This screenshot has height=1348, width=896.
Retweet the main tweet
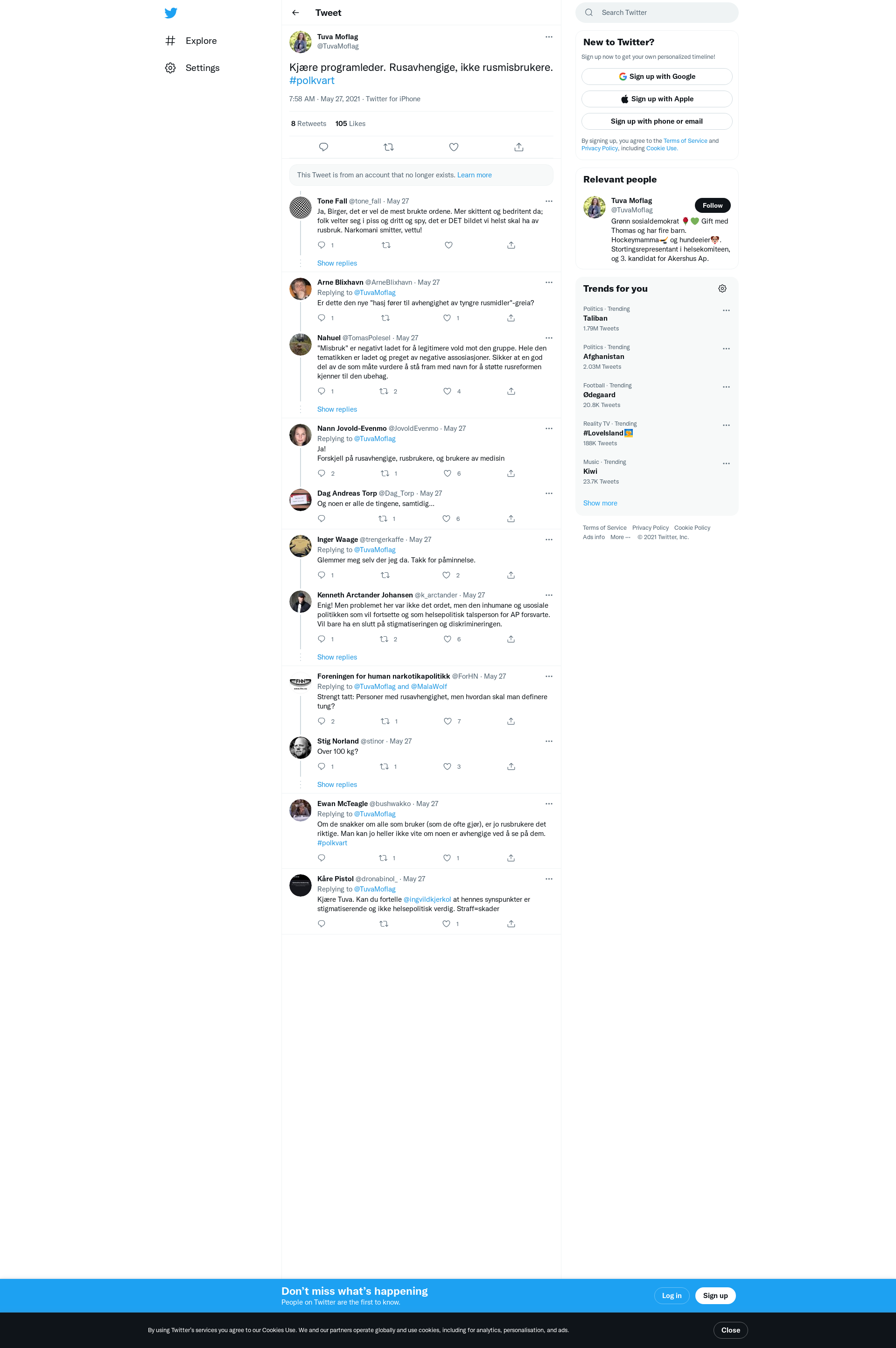pos(389,147)
